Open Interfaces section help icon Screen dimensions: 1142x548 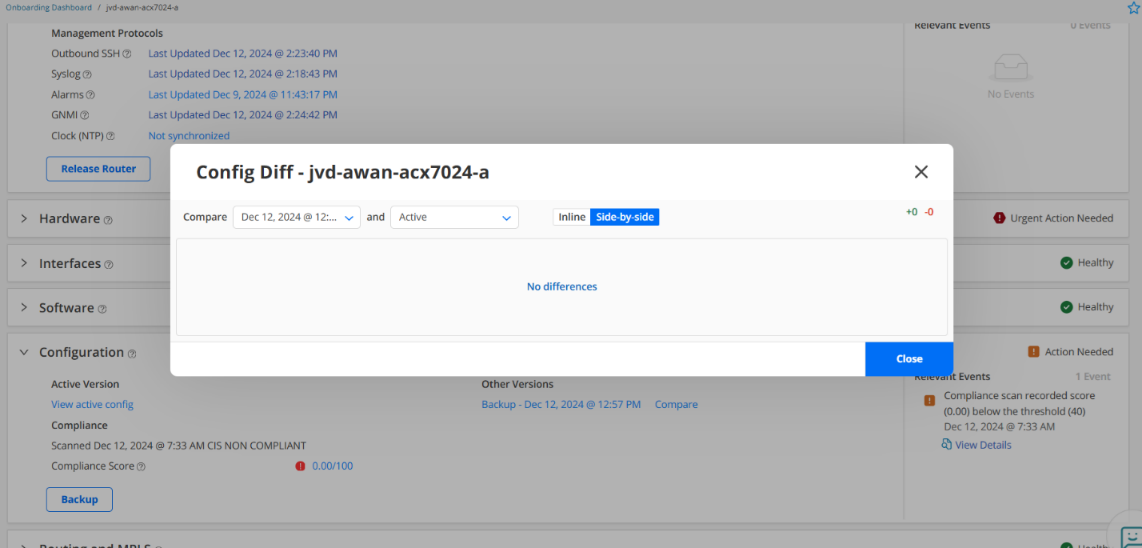pyautogui.click(x=109, y=265)
